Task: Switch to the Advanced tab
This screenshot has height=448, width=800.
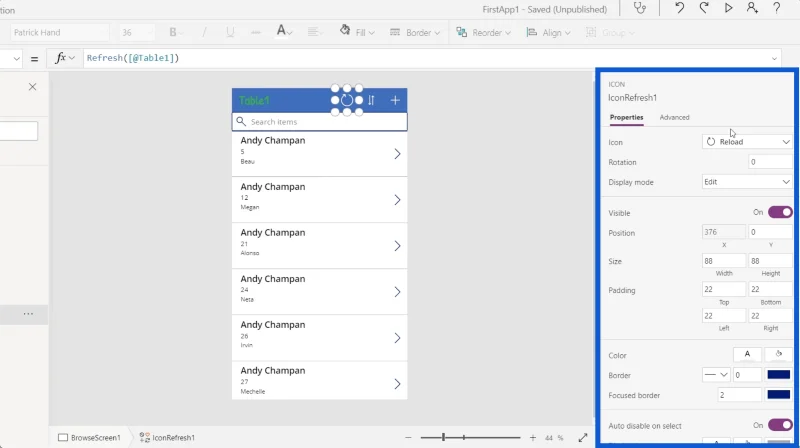Action: point(674,117)
